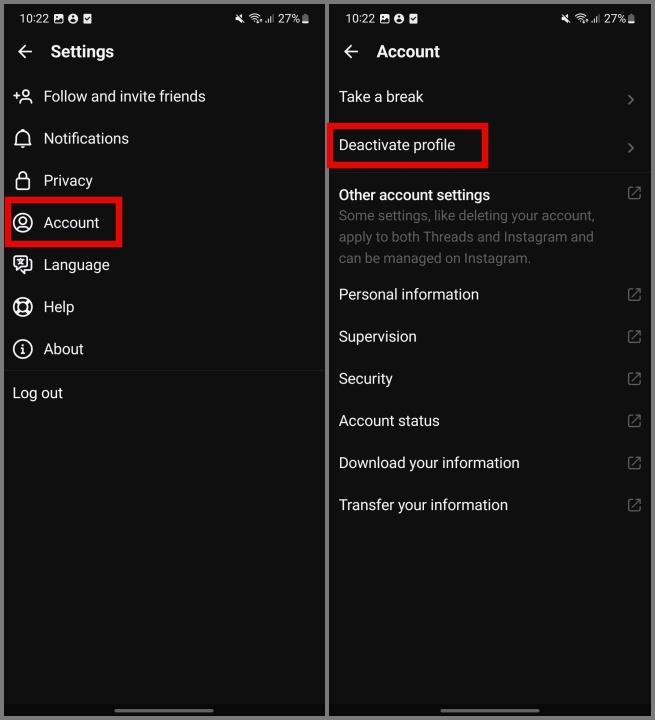Click the profile circle Account icon

coord(23,223)
